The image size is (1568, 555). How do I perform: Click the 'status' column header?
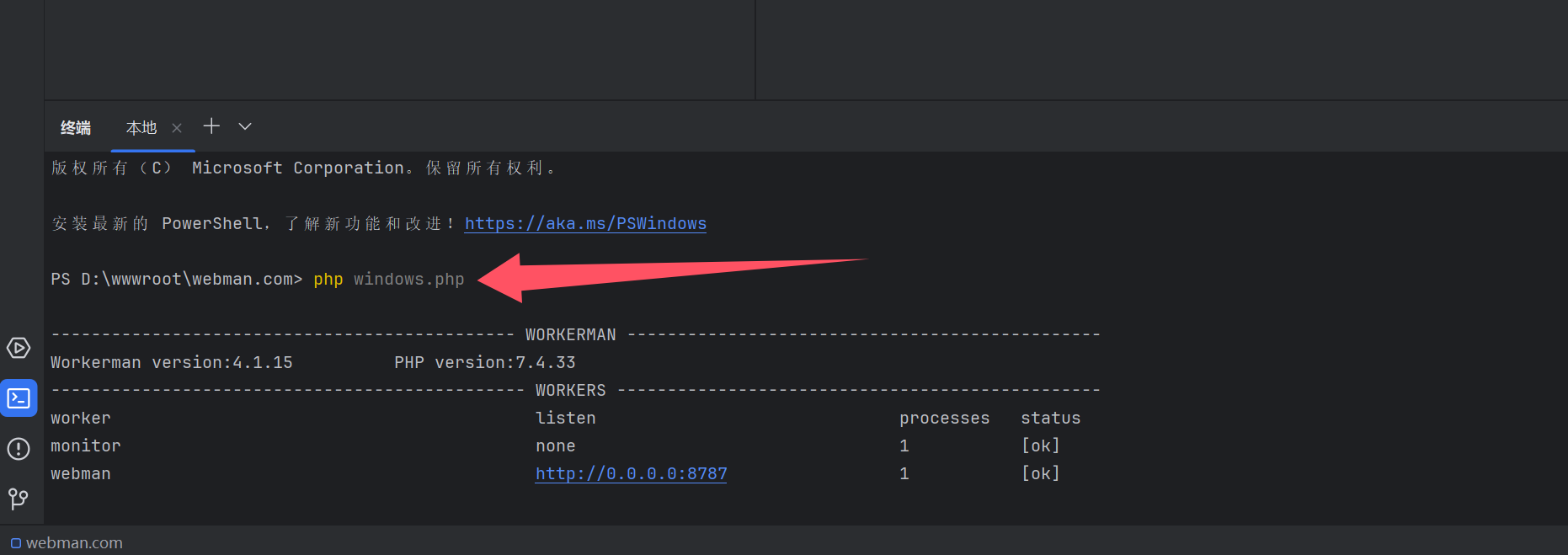click(x=1051, y=418)
